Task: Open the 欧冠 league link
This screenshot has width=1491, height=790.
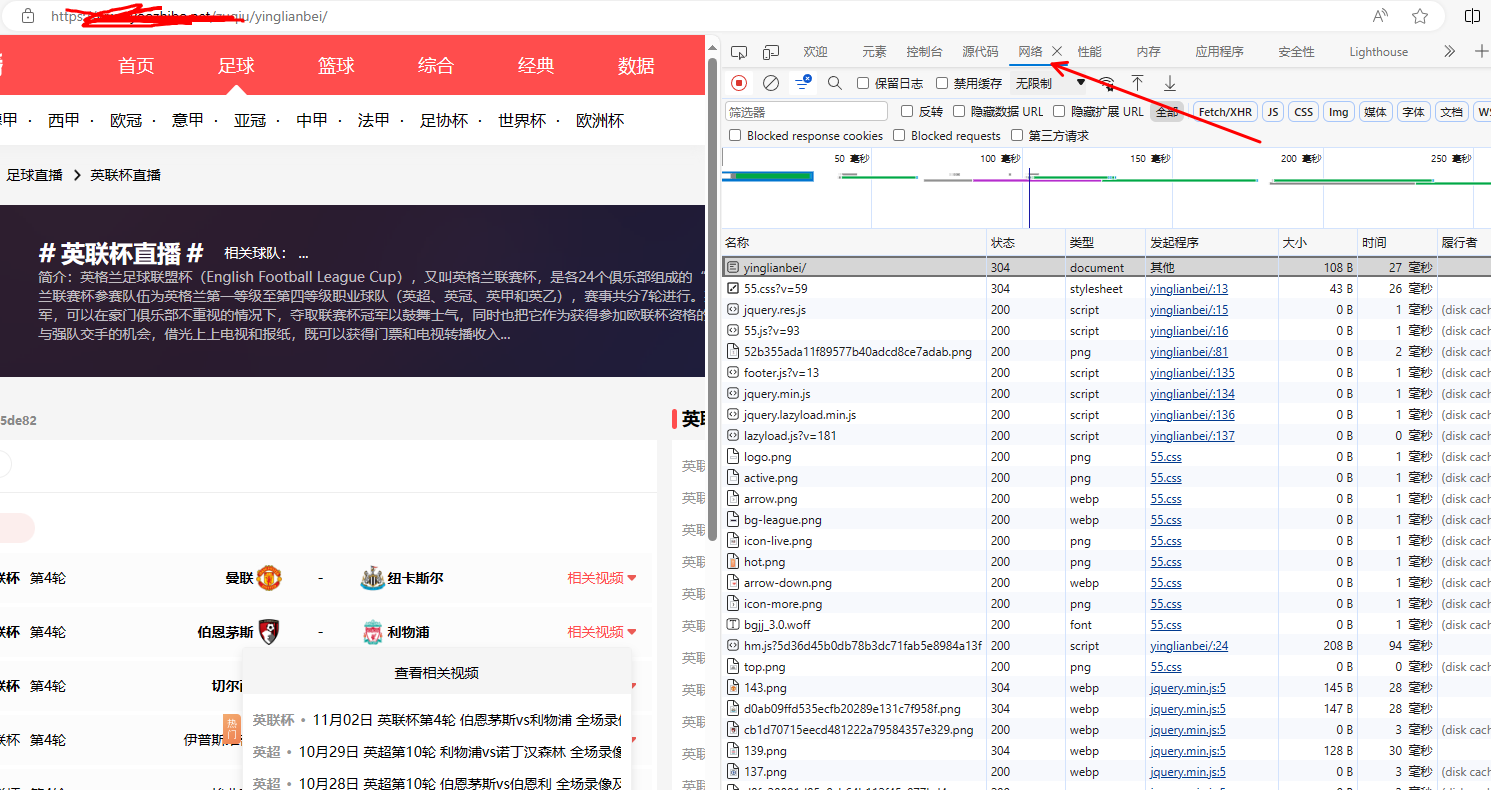Action: (126, 120)
